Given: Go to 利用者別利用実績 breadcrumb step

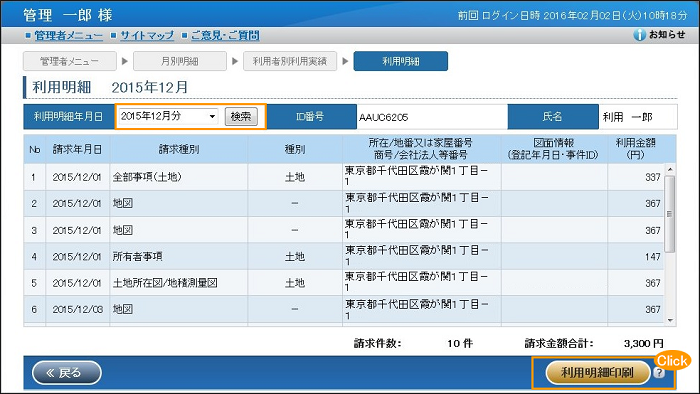Looking at the screenshot, I should (290, 61).
